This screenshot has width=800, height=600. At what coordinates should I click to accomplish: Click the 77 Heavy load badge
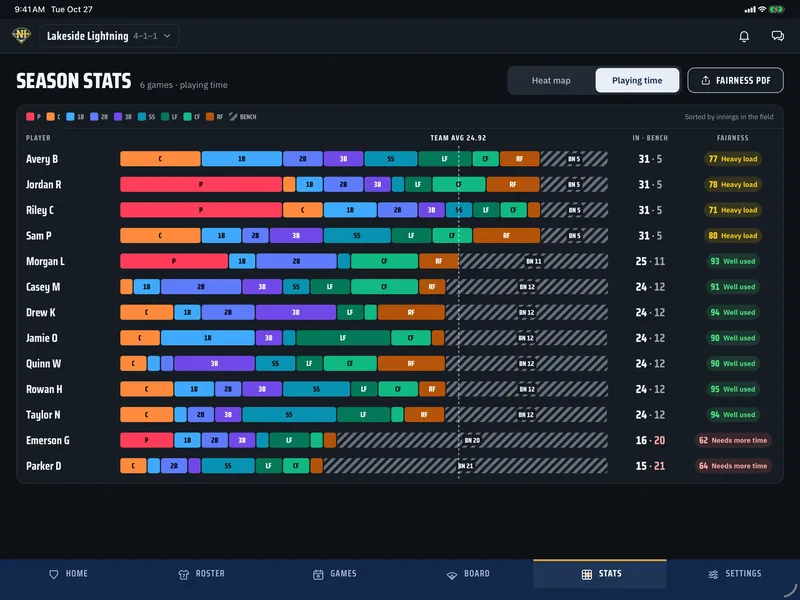(x=733, y=159)
